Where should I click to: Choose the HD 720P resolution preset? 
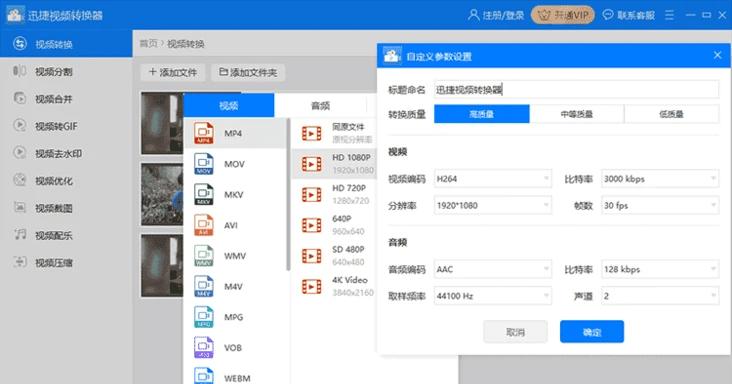point(334,195)
